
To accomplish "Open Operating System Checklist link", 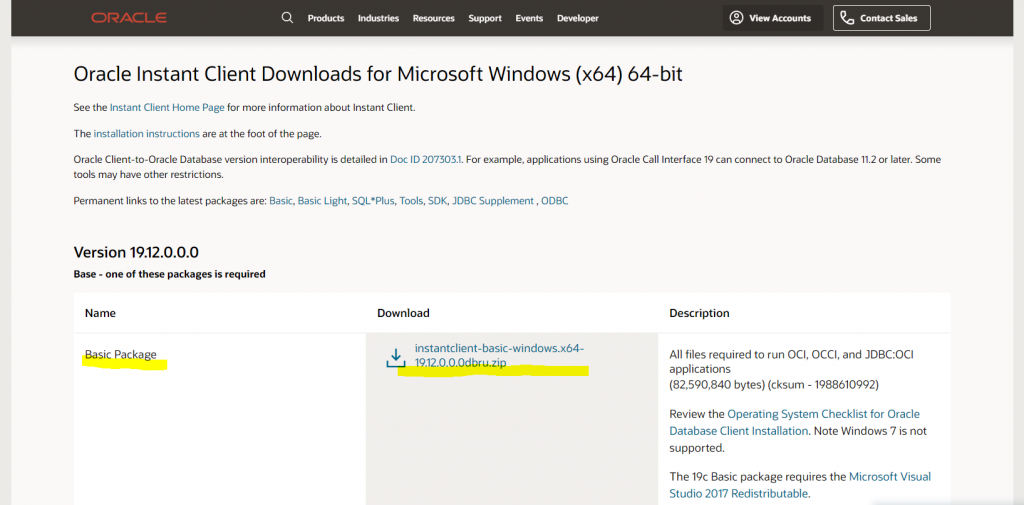I will (822, 414).
